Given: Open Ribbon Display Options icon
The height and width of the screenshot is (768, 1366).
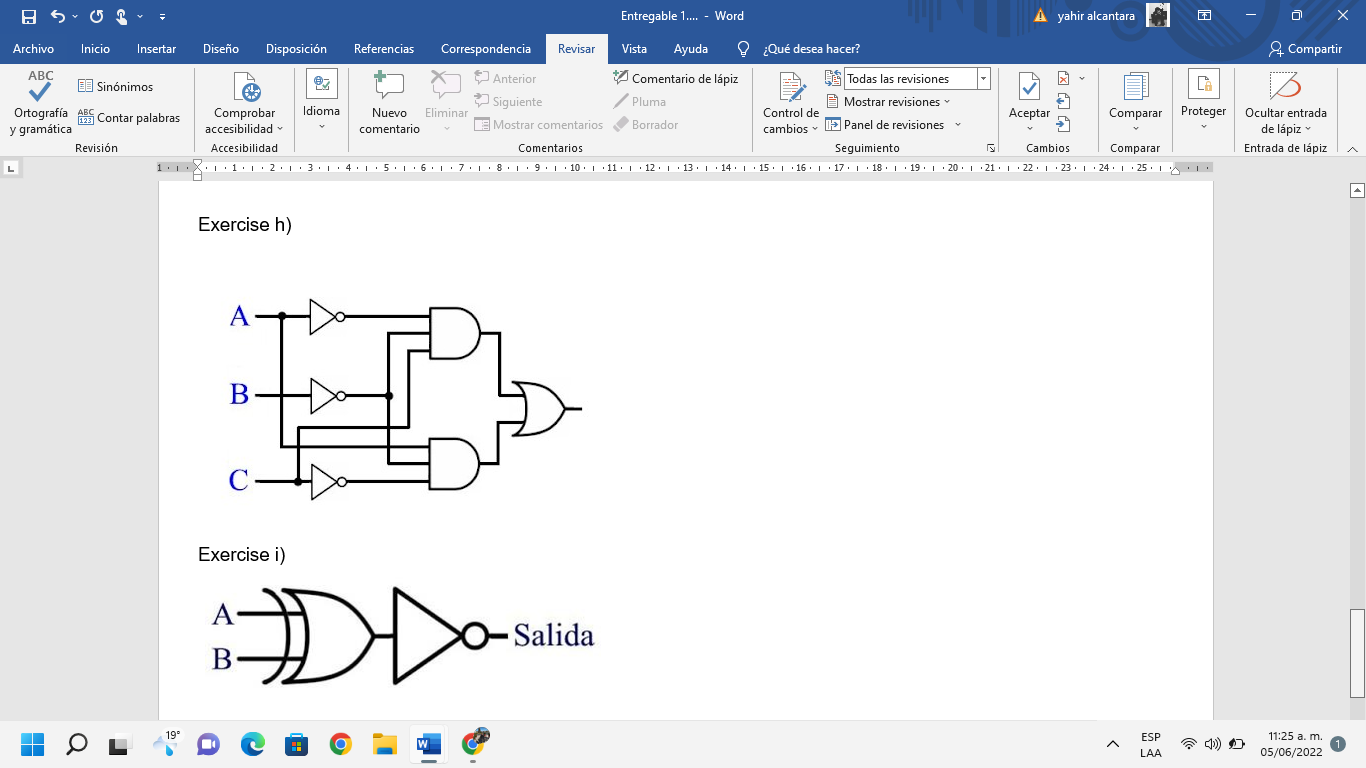Looking at the screenshot, I should 1205,16.
